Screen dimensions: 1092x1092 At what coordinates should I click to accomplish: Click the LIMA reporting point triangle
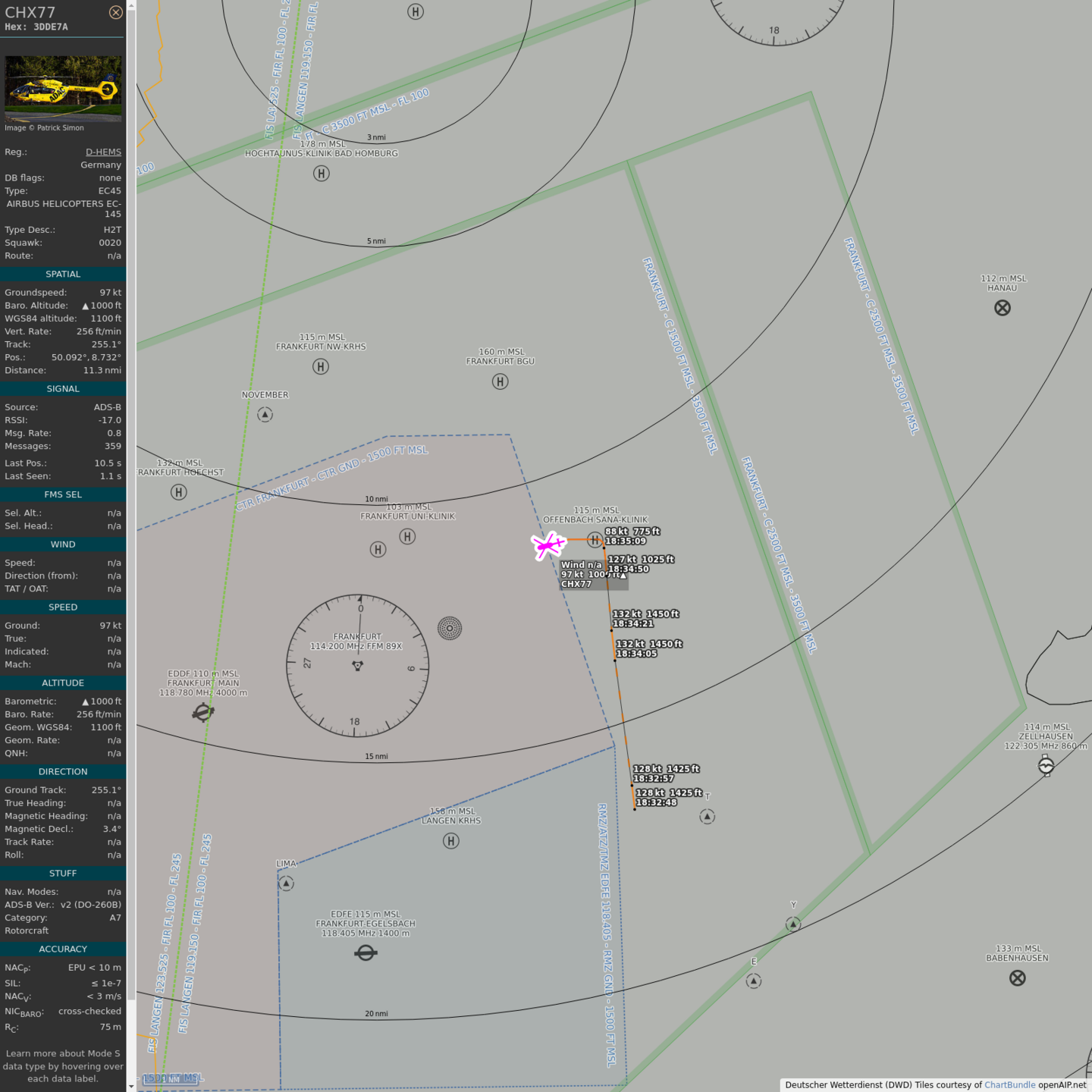click(286, 883)
